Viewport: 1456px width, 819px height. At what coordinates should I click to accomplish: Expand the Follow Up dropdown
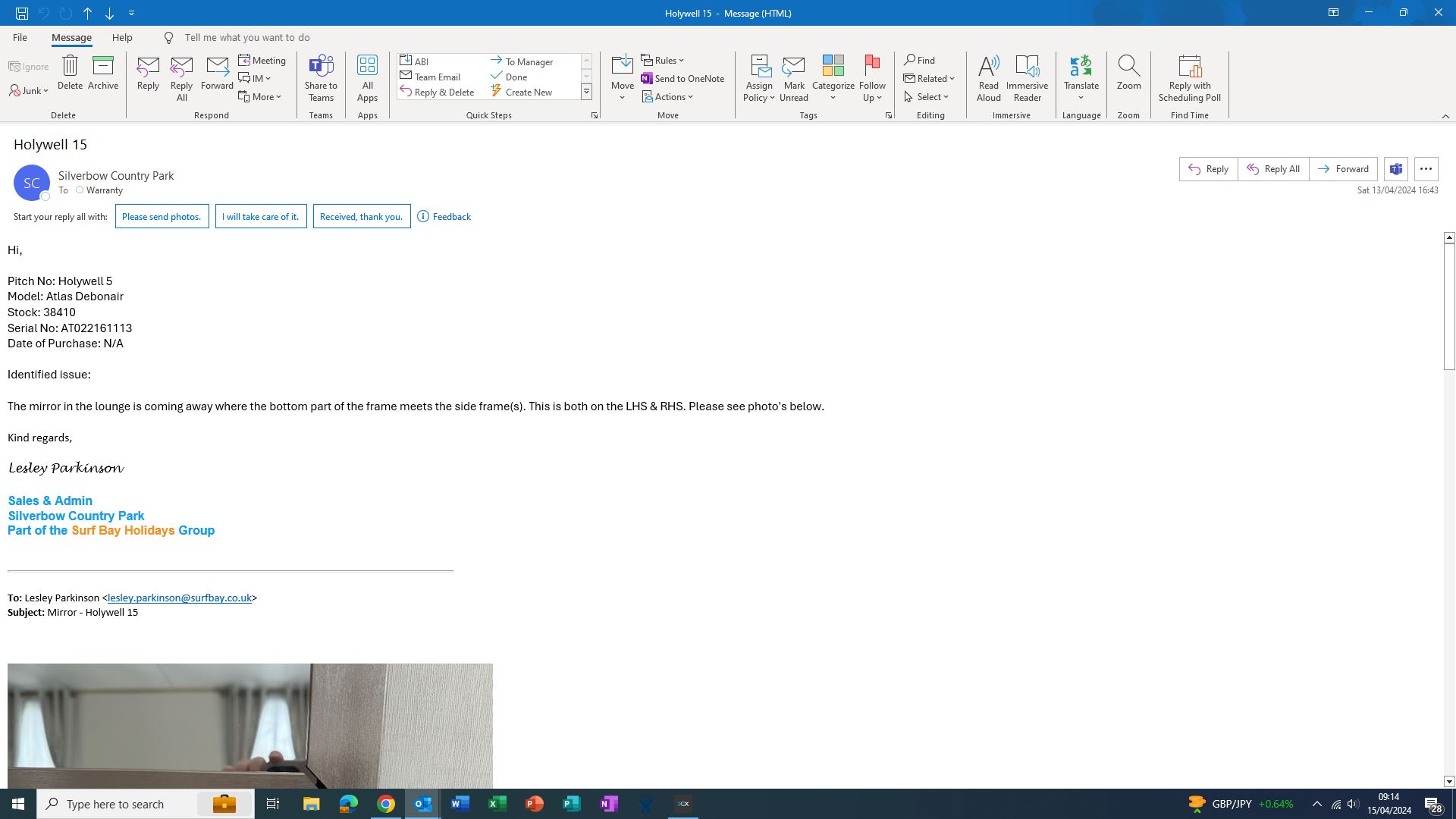pyautogui.click(x=872, y=97)
